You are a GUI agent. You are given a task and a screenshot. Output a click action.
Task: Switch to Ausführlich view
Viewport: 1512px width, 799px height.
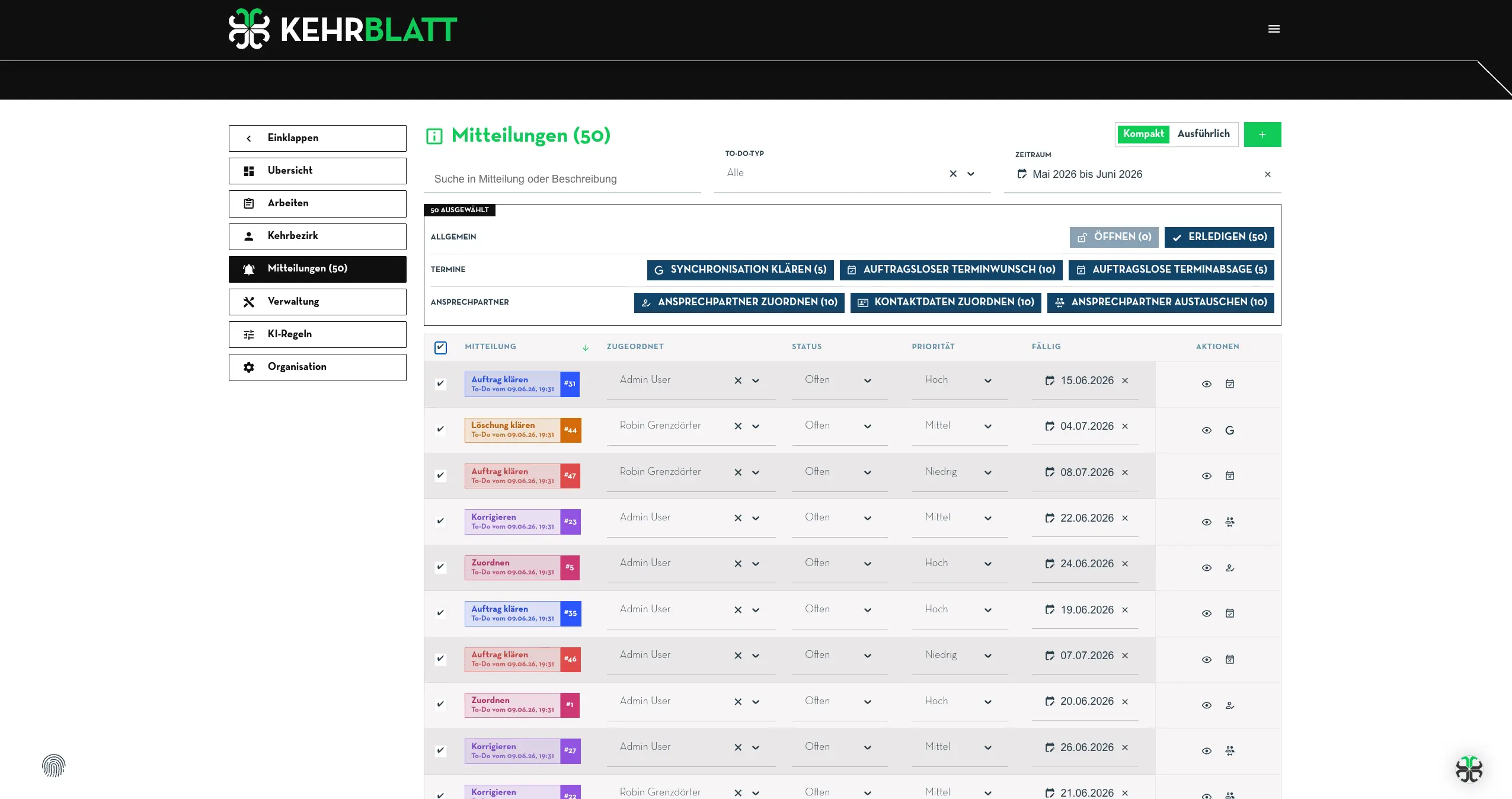coord(1203,134)
